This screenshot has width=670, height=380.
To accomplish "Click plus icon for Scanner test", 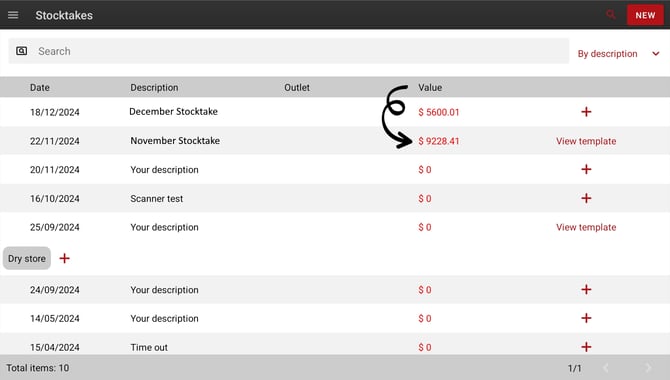I will tap(586, 198).
